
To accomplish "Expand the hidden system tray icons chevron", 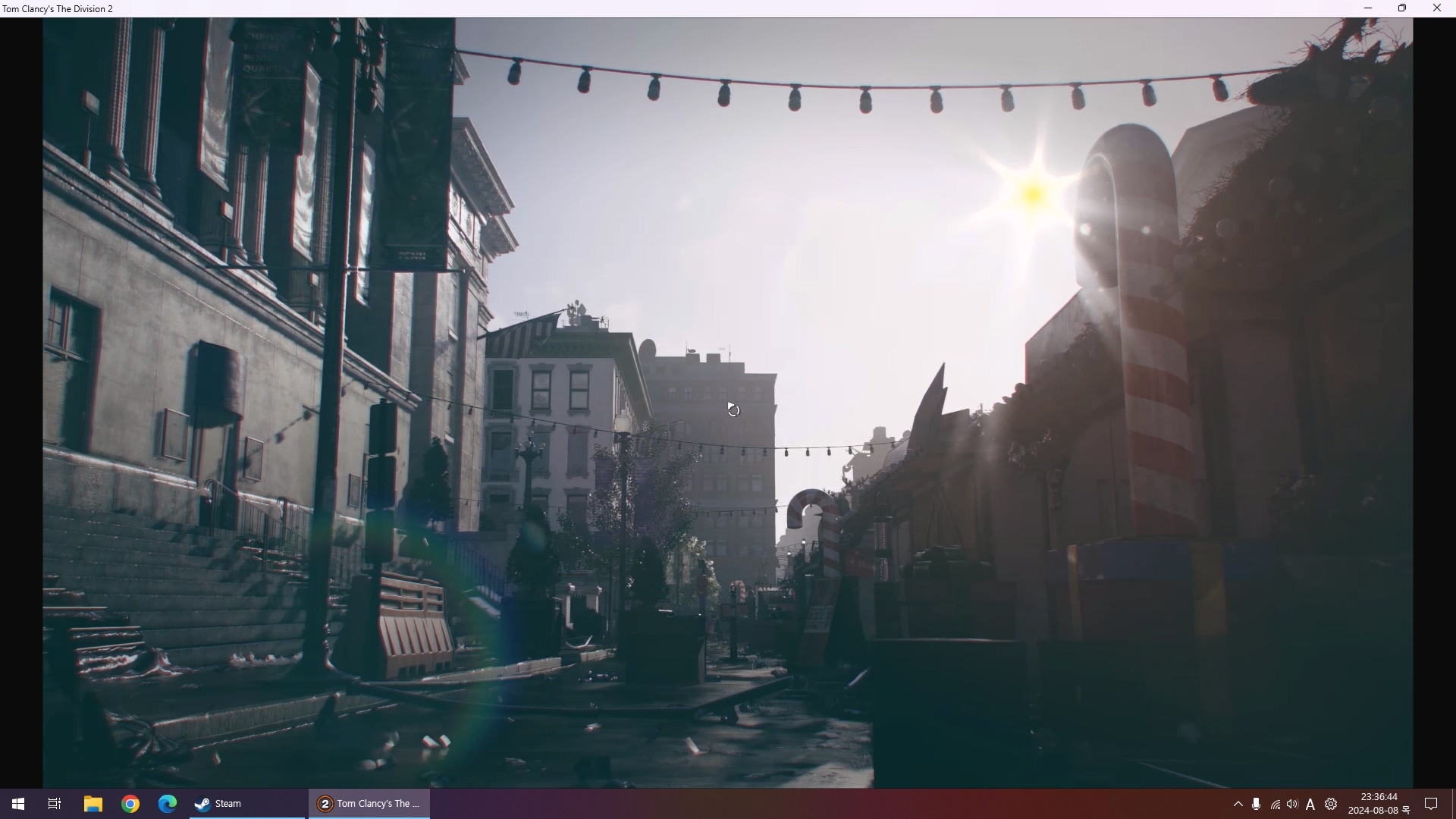I will coord(1238,805).
